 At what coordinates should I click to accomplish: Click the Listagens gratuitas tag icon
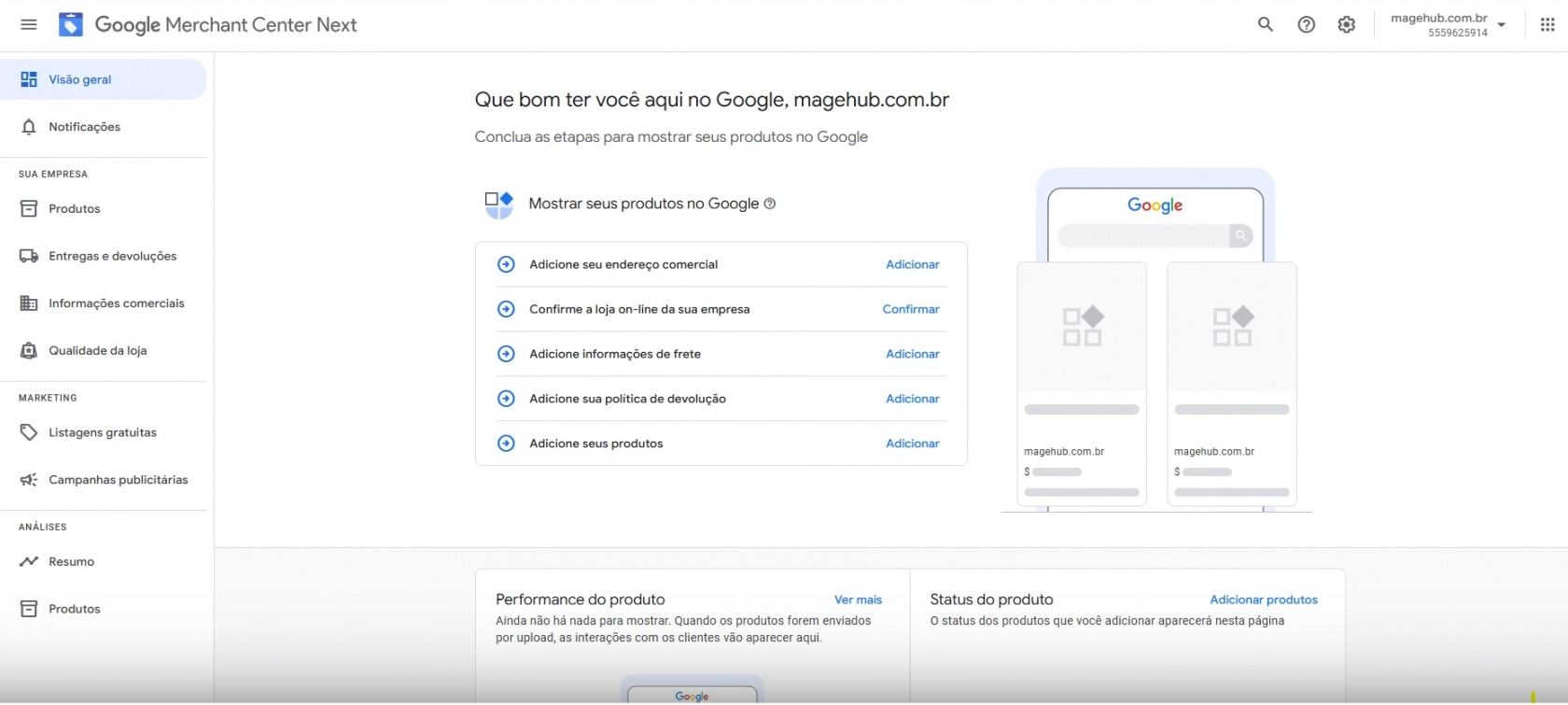(x=29, y=432)
